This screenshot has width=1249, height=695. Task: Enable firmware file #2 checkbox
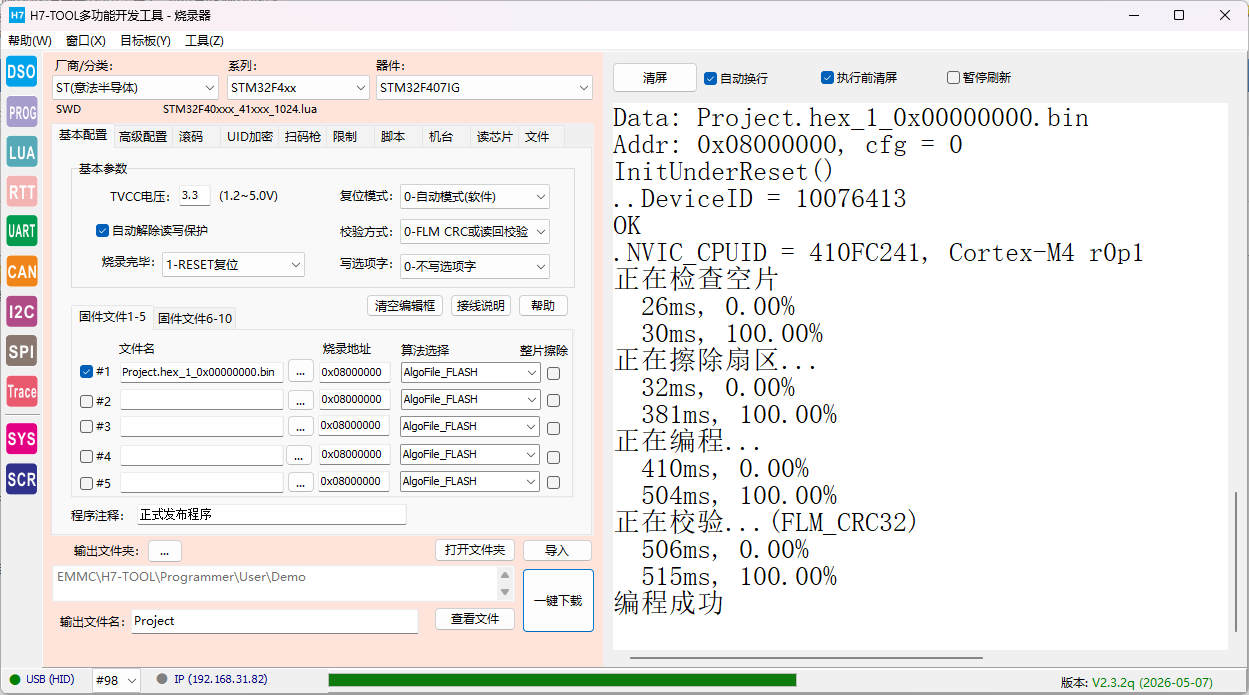(86, 401)
